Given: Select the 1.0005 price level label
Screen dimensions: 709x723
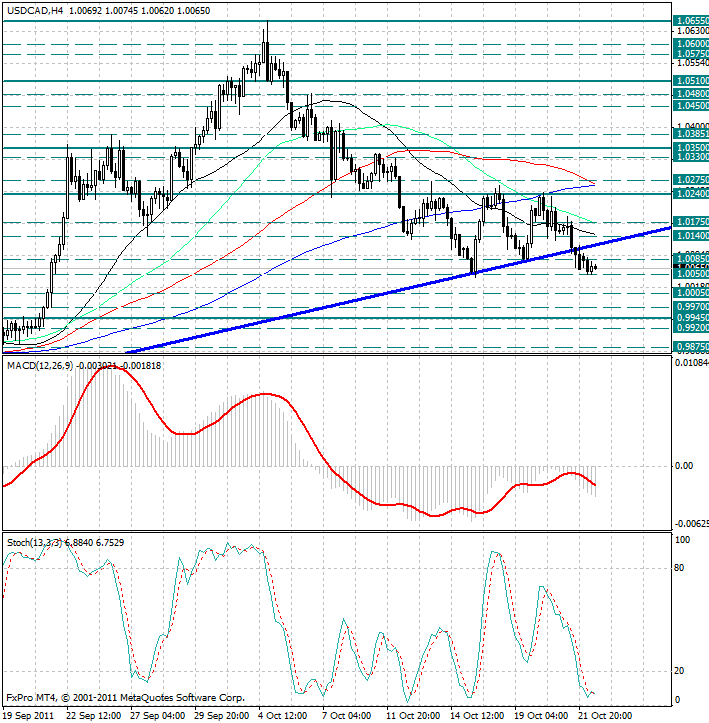Looking at the screenshot, I should coord(691,293).
